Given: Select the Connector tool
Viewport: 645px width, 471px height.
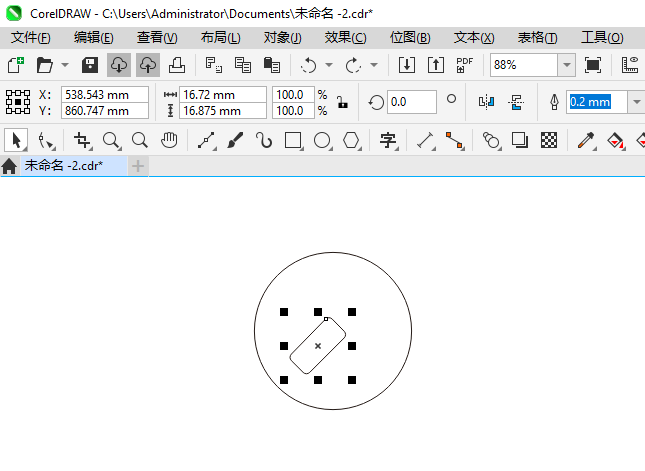Looking at the screenshot, I should (455, 141).
